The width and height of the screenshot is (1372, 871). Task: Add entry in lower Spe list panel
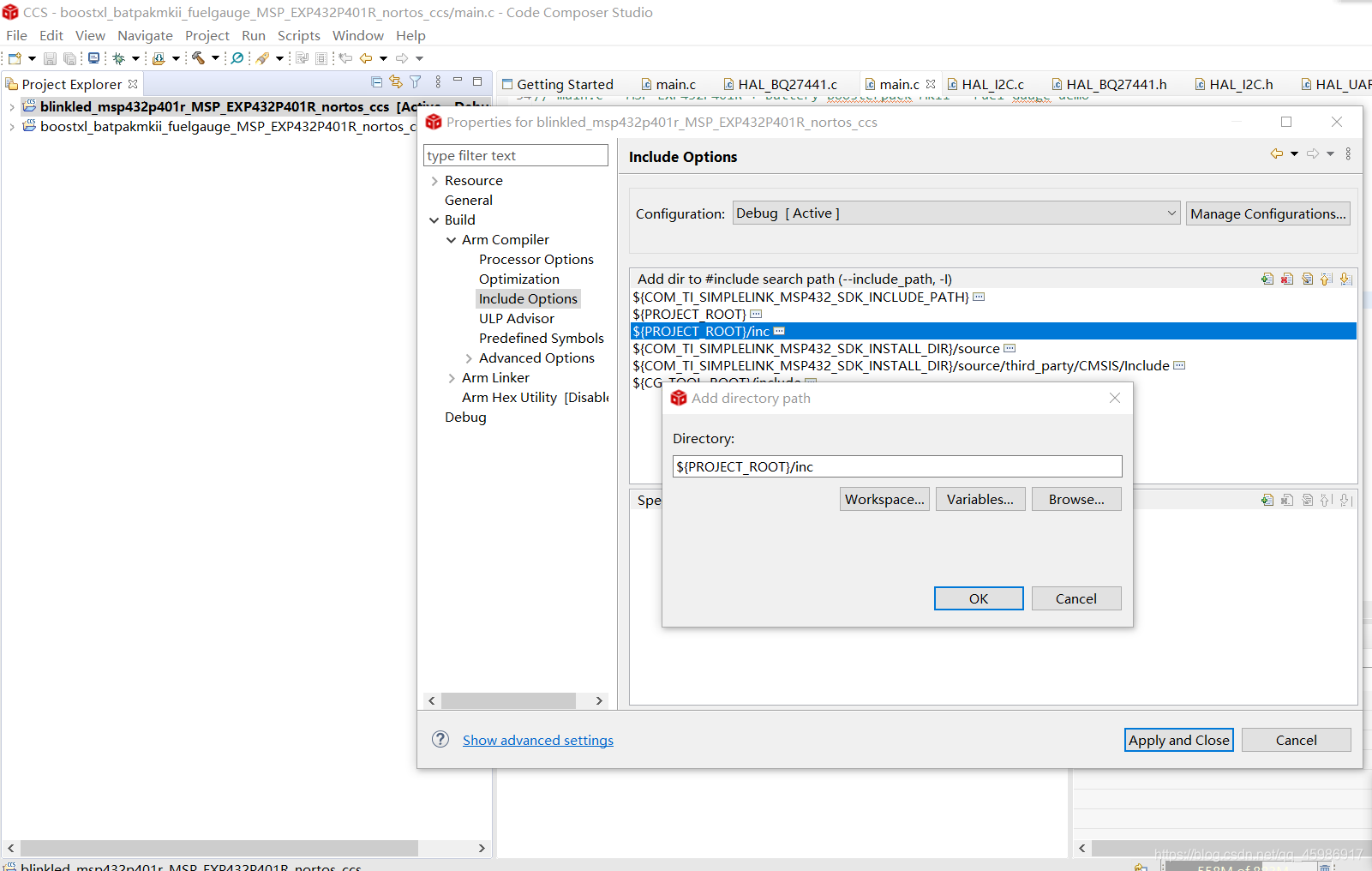[x=1267, y=500]
